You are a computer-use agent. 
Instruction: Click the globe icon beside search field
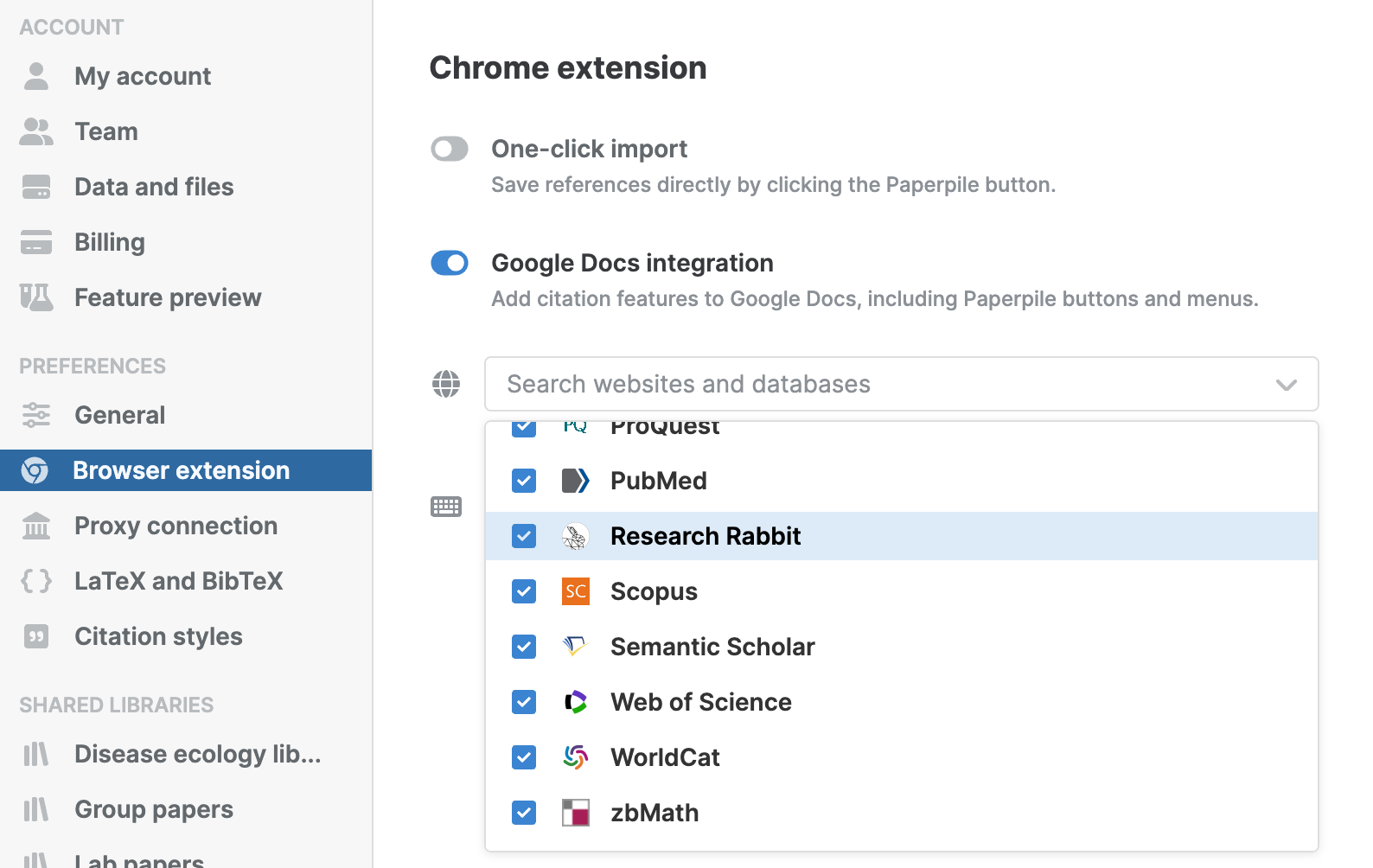pos(446,384)
